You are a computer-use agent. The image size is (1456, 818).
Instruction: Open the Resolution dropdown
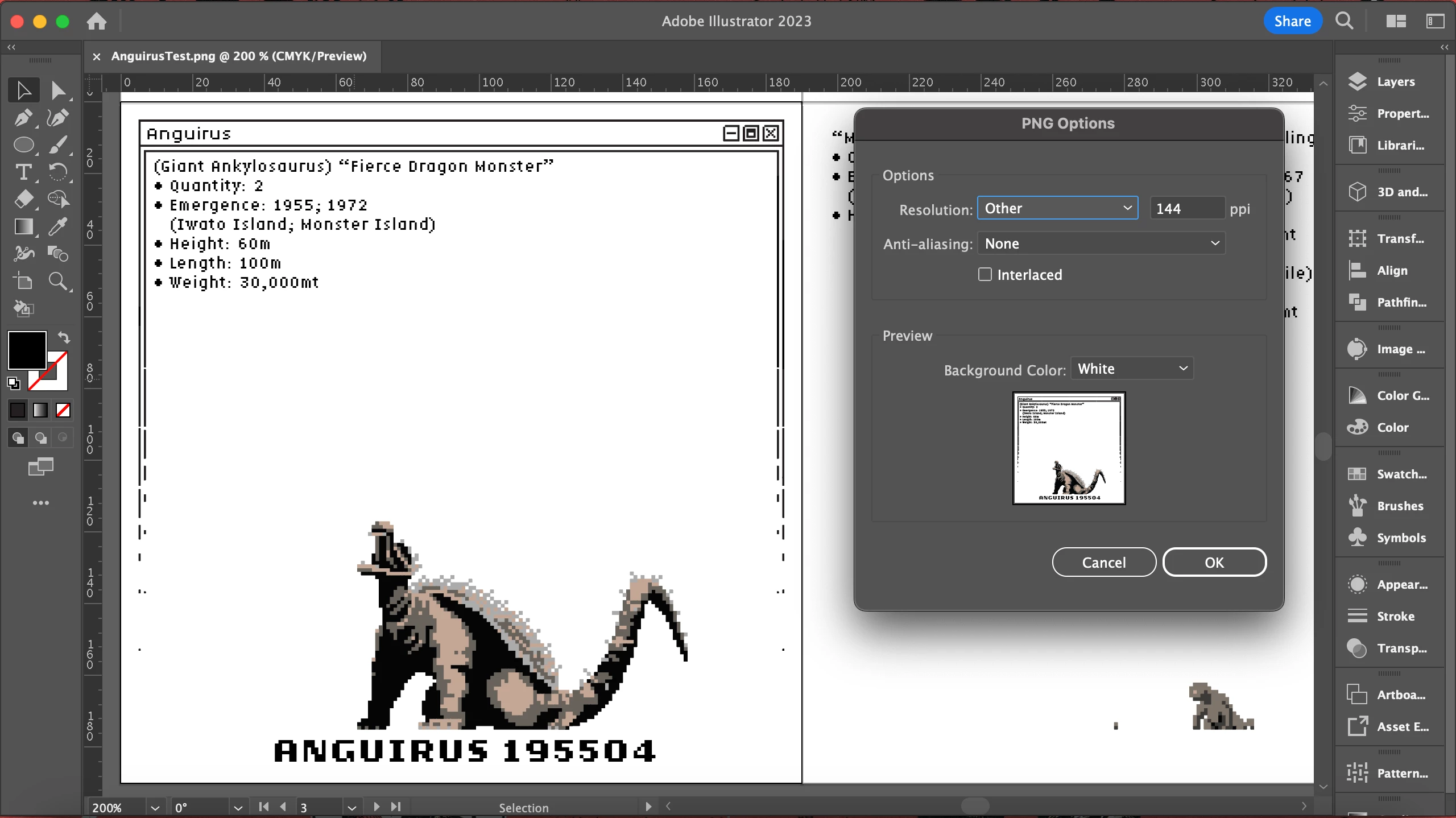tap(1057, 208)
